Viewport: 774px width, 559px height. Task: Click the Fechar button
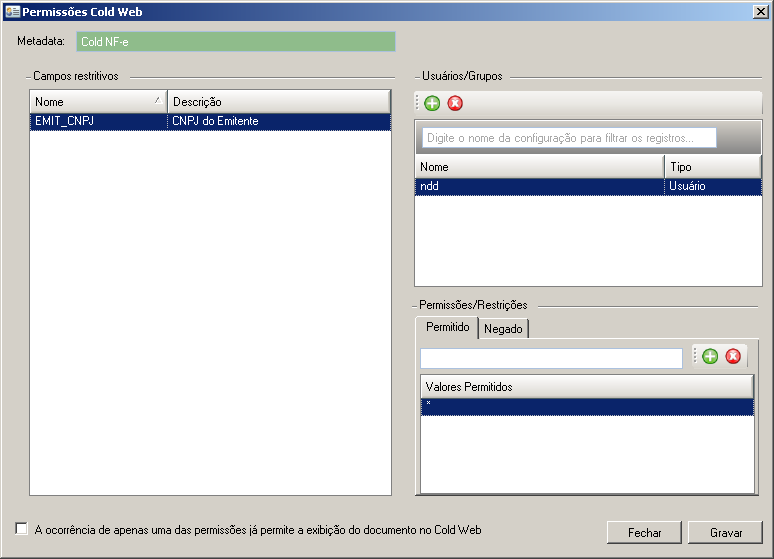pos(644,533)
